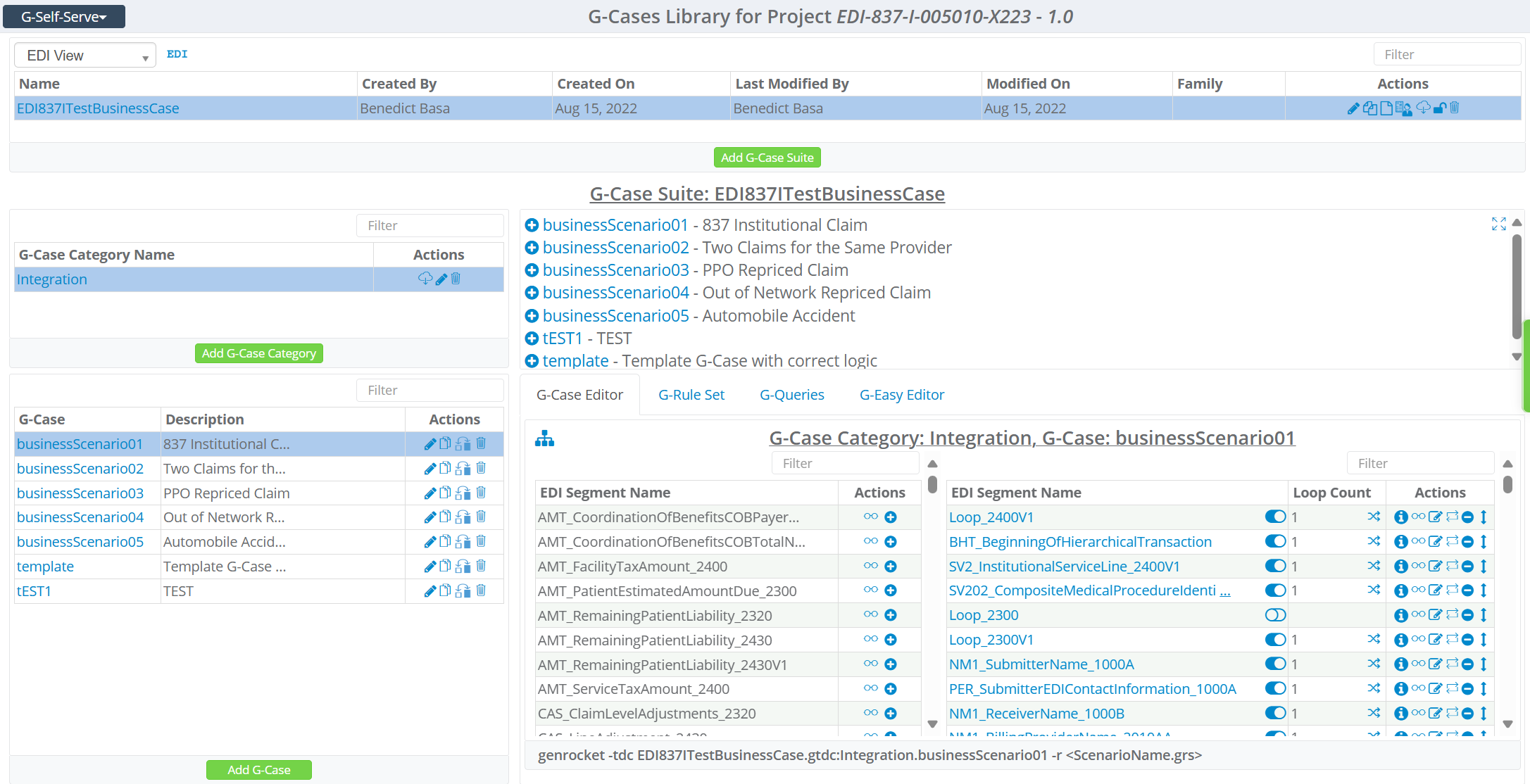Click the remove minus icon for NM1_SubmitterName_1000A
The height and width of the screenshot is (784, 1530).
coord(1467,664)
